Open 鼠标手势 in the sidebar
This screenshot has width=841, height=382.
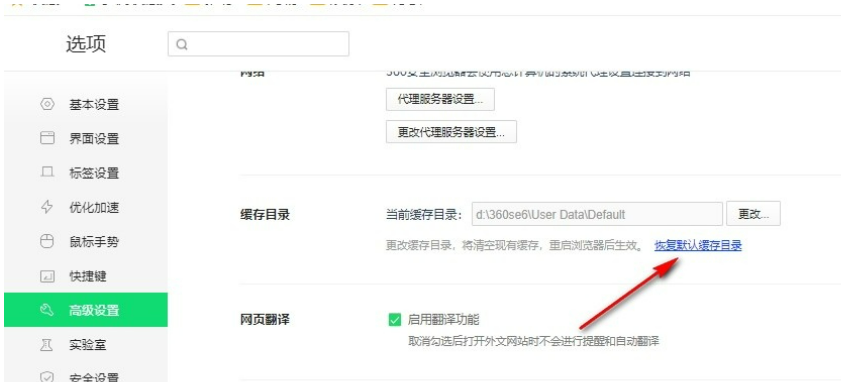coord(86,241)
